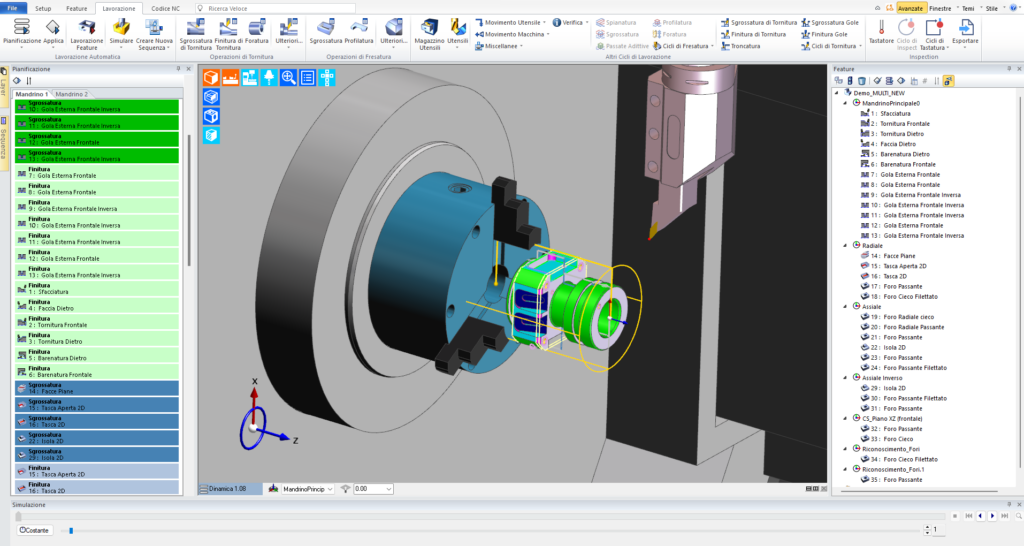Select operation Sgrossatura 14: Facce Piane
This screenshot has width=1024, height=546.
97,388
